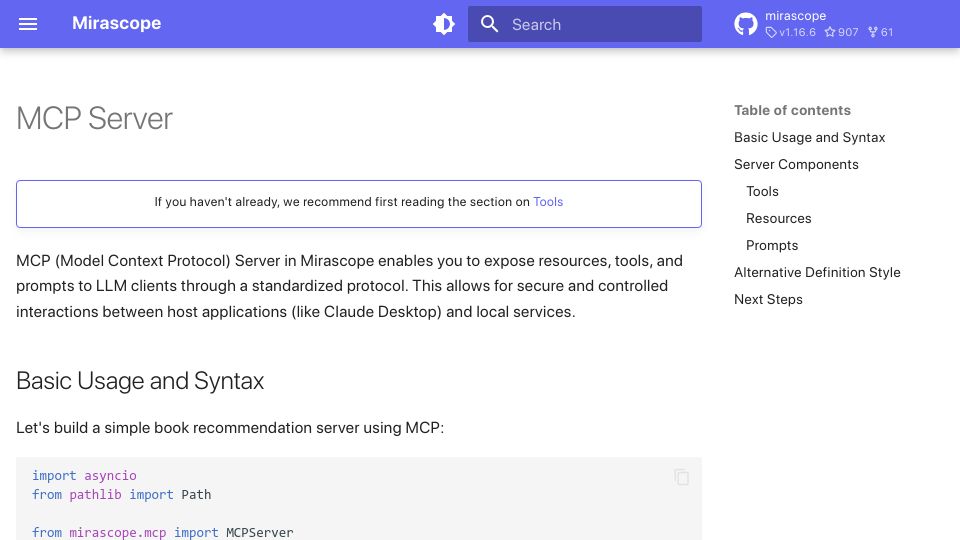960x540 pixels.
Task: Click the 'from pathlib import Path' line
Action: (x=121, y=494)
